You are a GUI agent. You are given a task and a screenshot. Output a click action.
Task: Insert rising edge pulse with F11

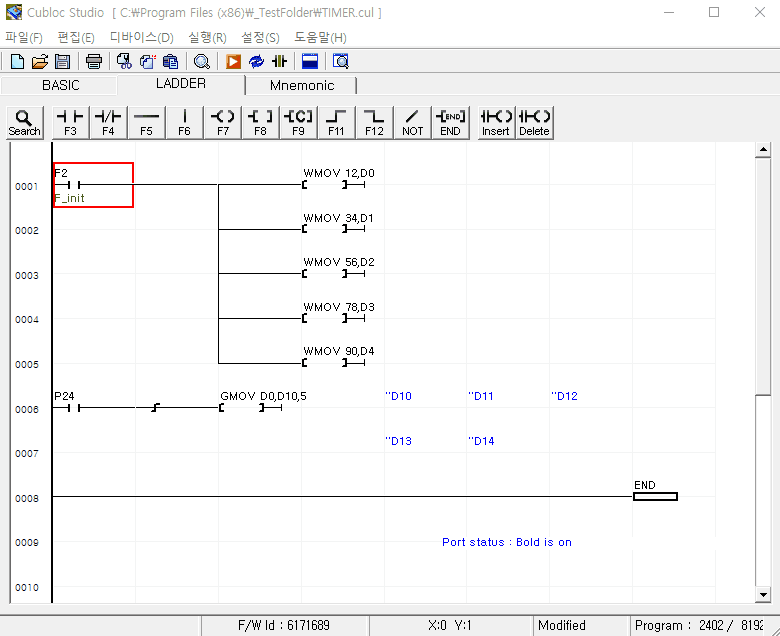point(336,122)
